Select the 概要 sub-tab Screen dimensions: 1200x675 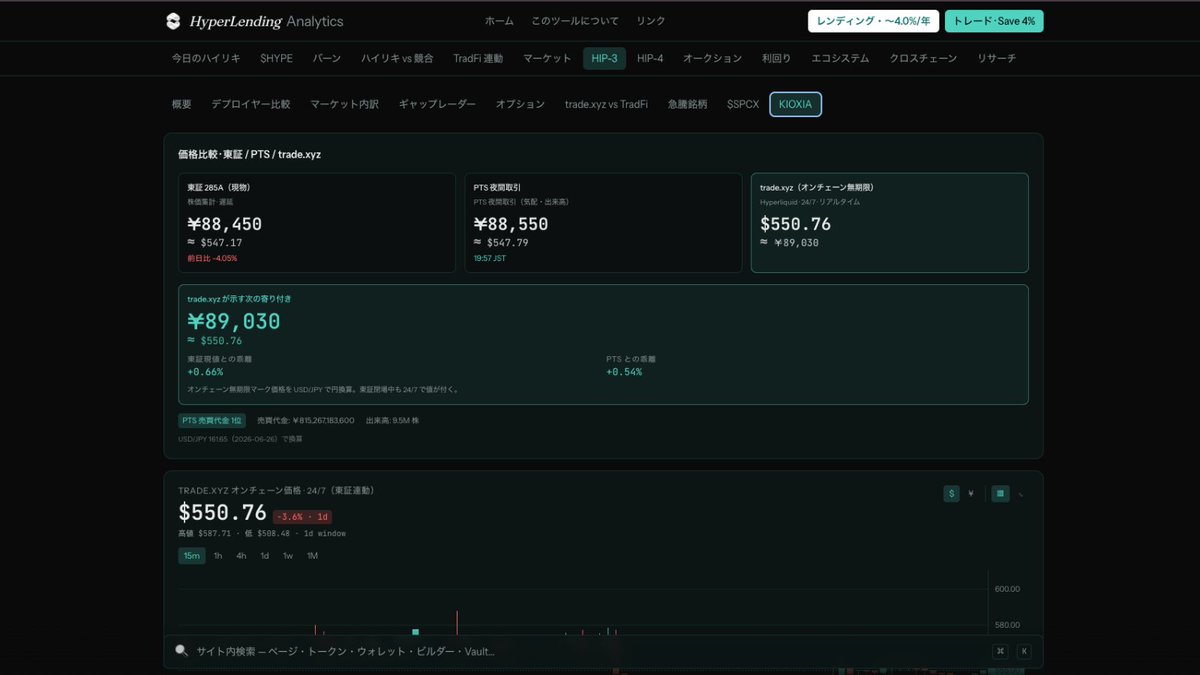point(182,104)
